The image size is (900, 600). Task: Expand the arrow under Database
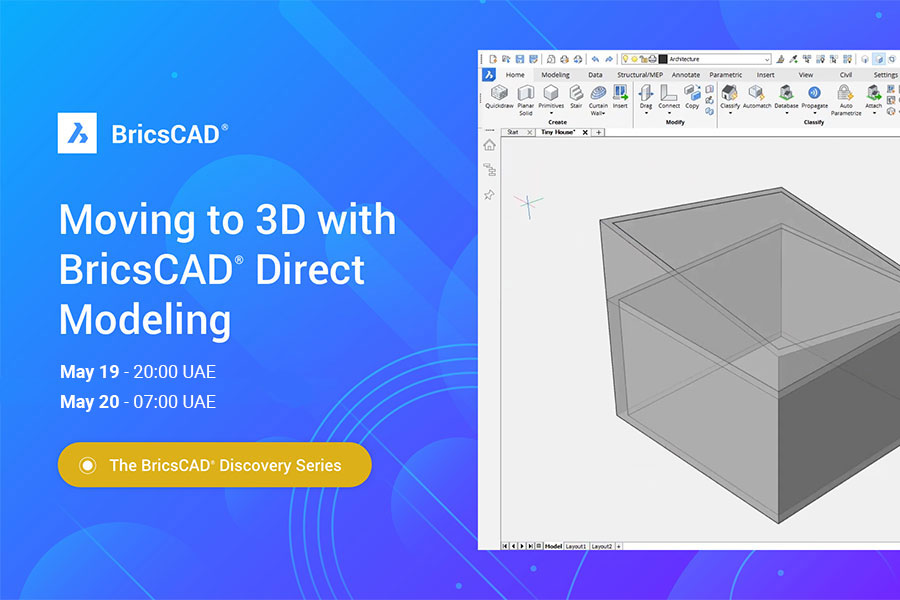786,114
